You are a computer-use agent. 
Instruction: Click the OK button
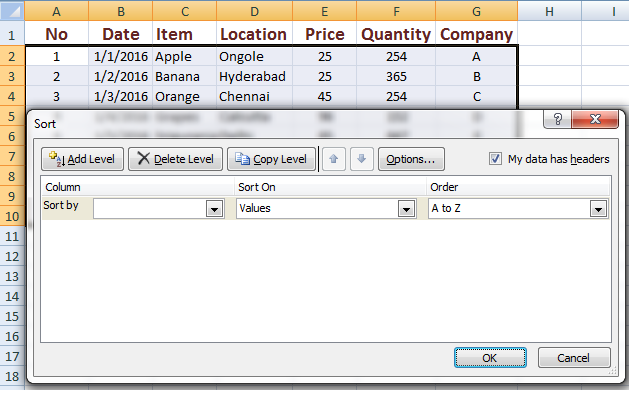[490, 357]
